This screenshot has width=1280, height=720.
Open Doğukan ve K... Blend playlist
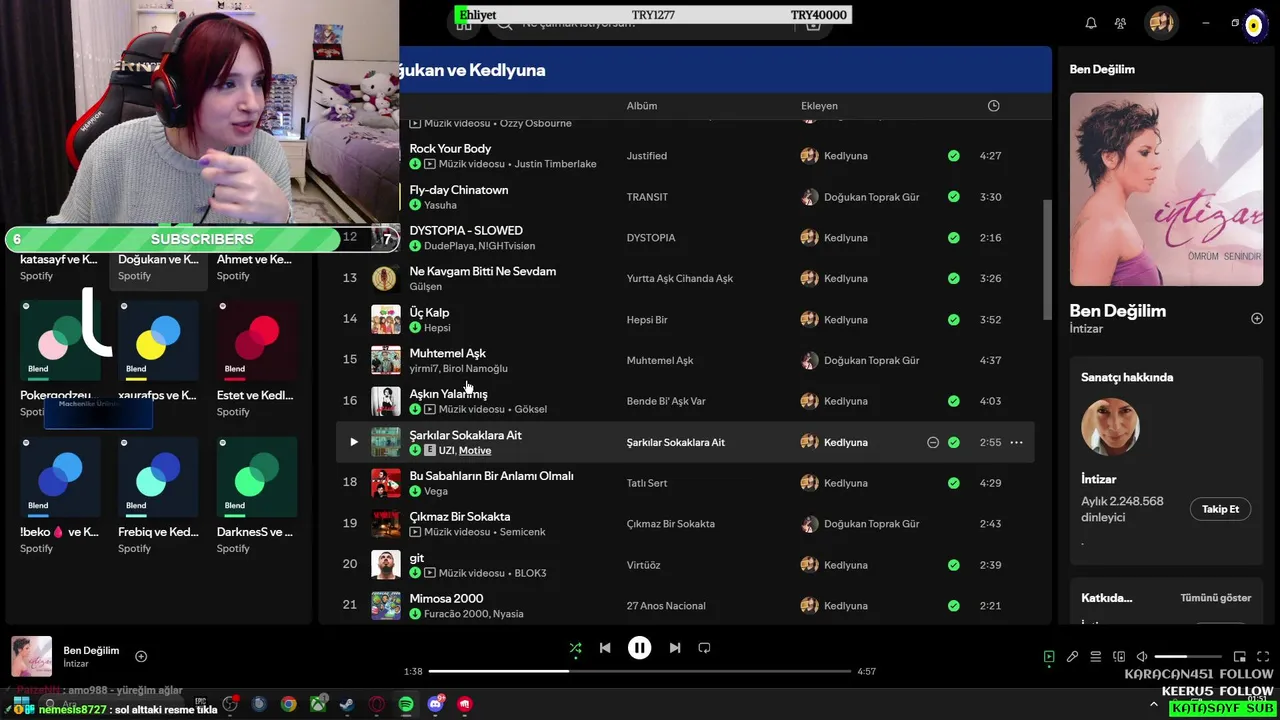point(158,260)
